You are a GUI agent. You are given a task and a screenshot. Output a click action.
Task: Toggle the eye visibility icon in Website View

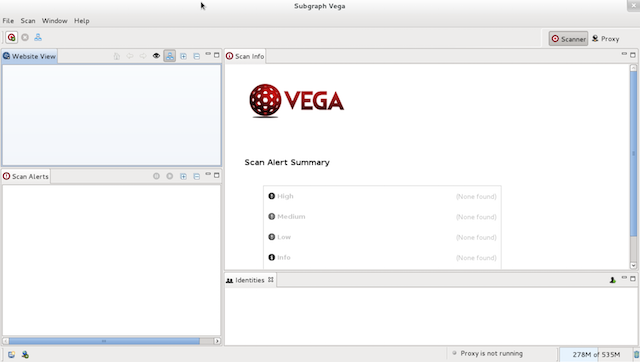[x=156, y=56]
